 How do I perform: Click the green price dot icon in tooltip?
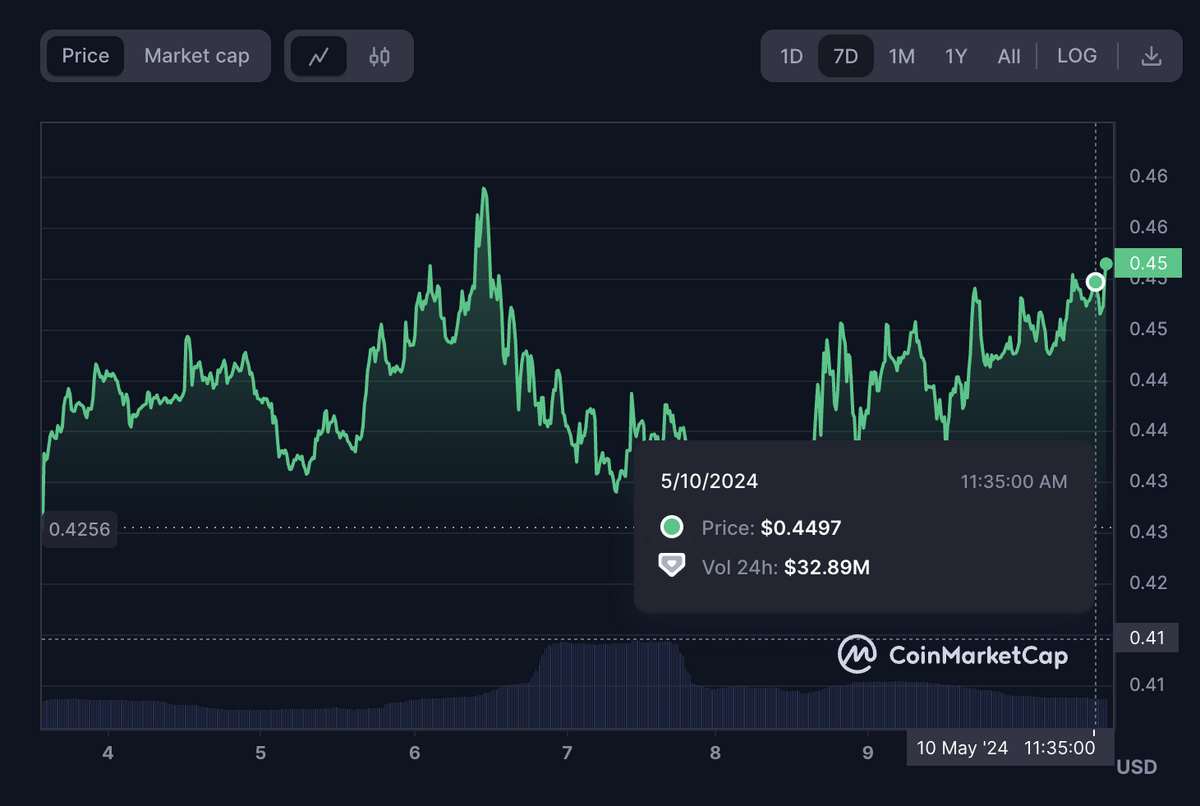(x=671, y=527)
